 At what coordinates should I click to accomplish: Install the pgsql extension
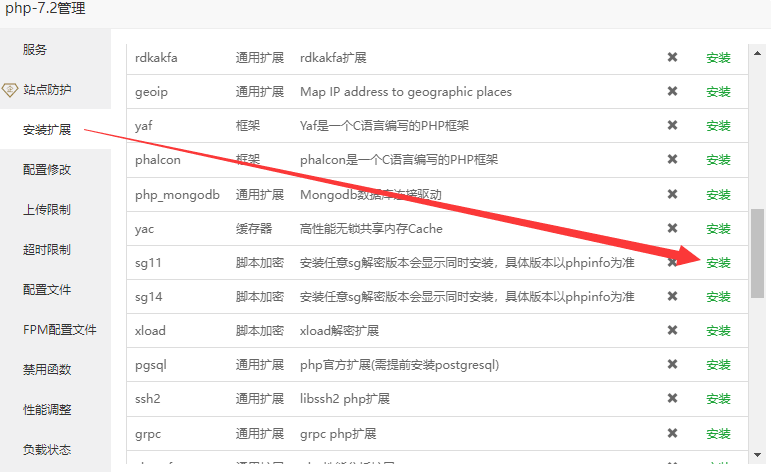pos(718,364)
